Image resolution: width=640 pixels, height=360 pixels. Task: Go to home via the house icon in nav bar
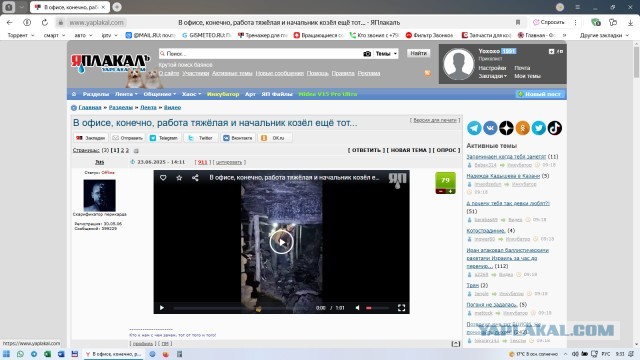tap(74, 94)
